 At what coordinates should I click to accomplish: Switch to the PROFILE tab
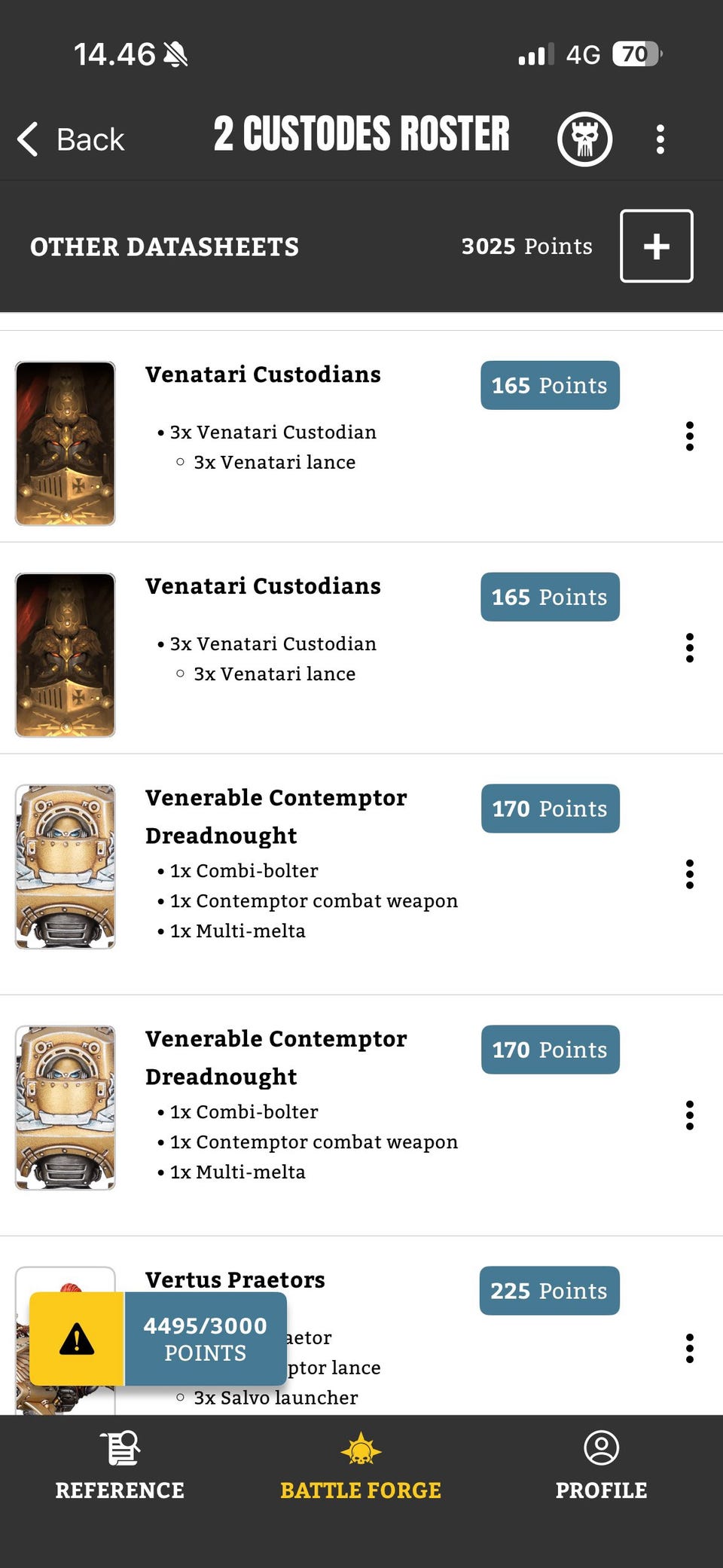click(601, 1490)
